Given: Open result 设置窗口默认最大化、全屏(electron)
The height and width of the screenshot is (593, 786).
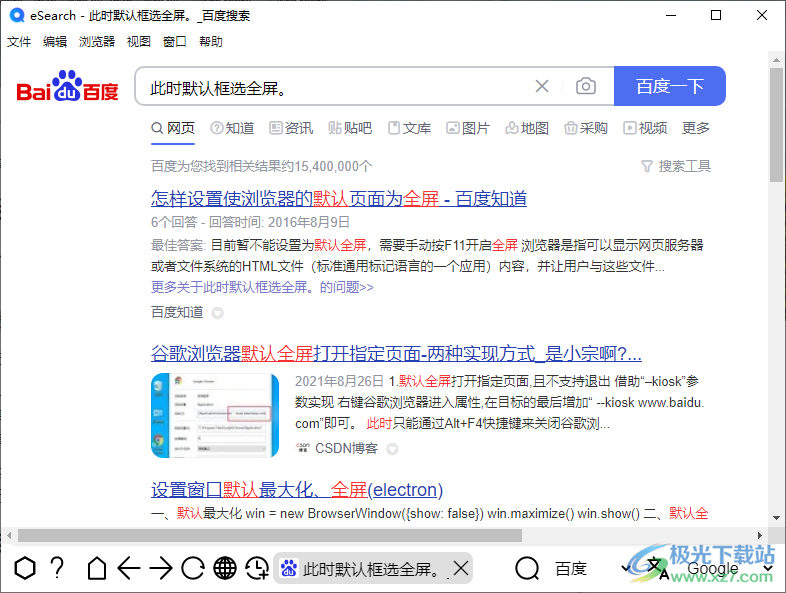Looking at the screenshot, I should pos(297,490).
